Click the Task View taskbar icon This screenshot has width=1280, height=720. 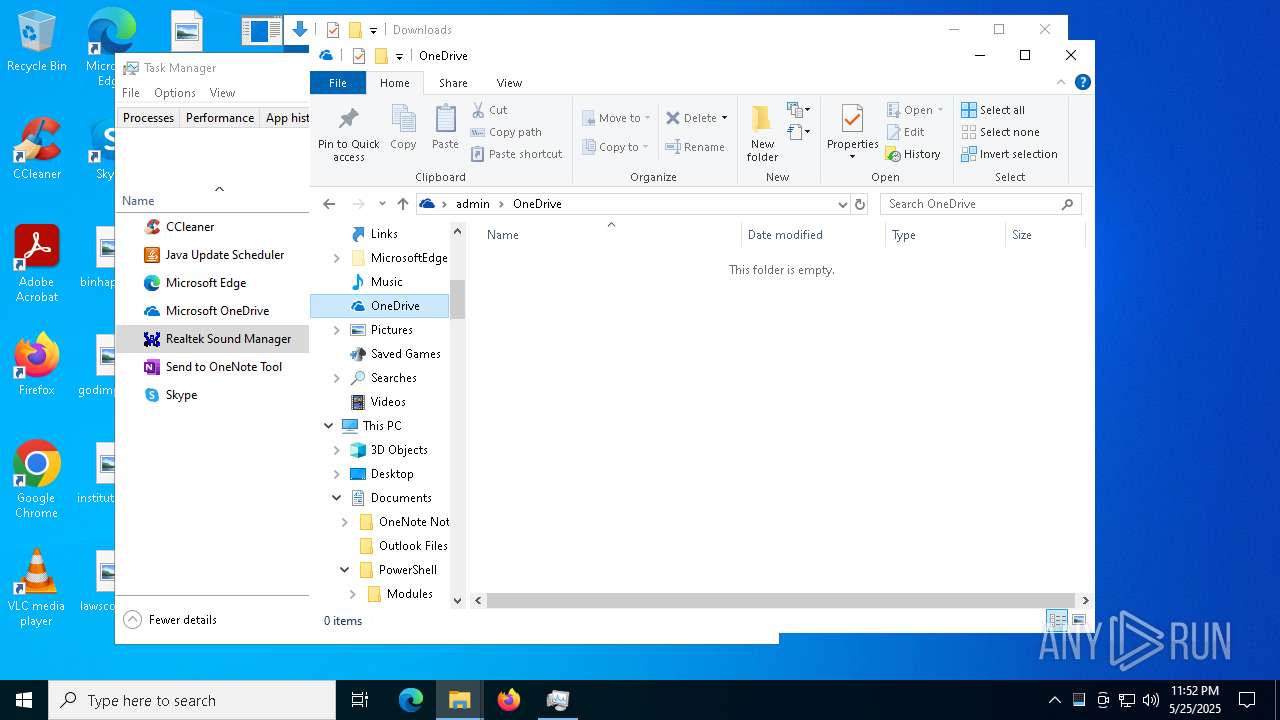pos(360,700)
